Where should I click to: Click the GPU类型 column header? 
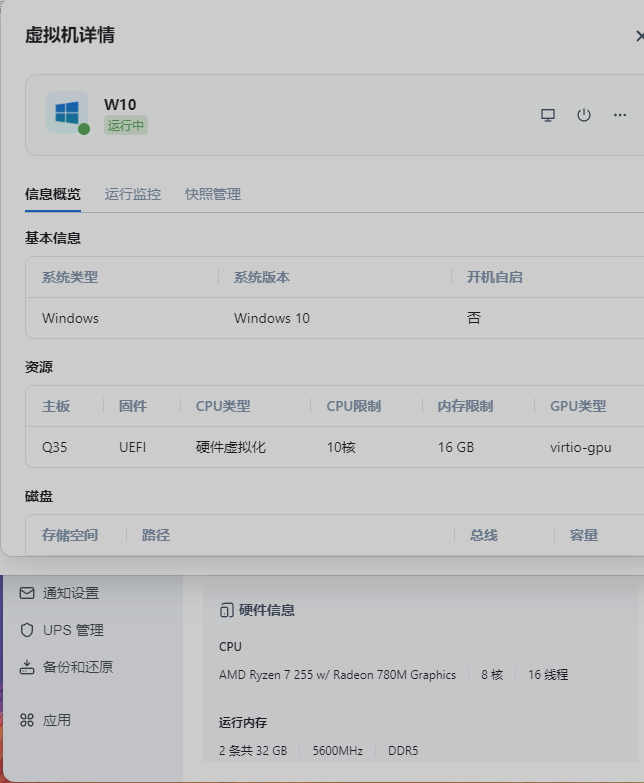tap(578, 406)
